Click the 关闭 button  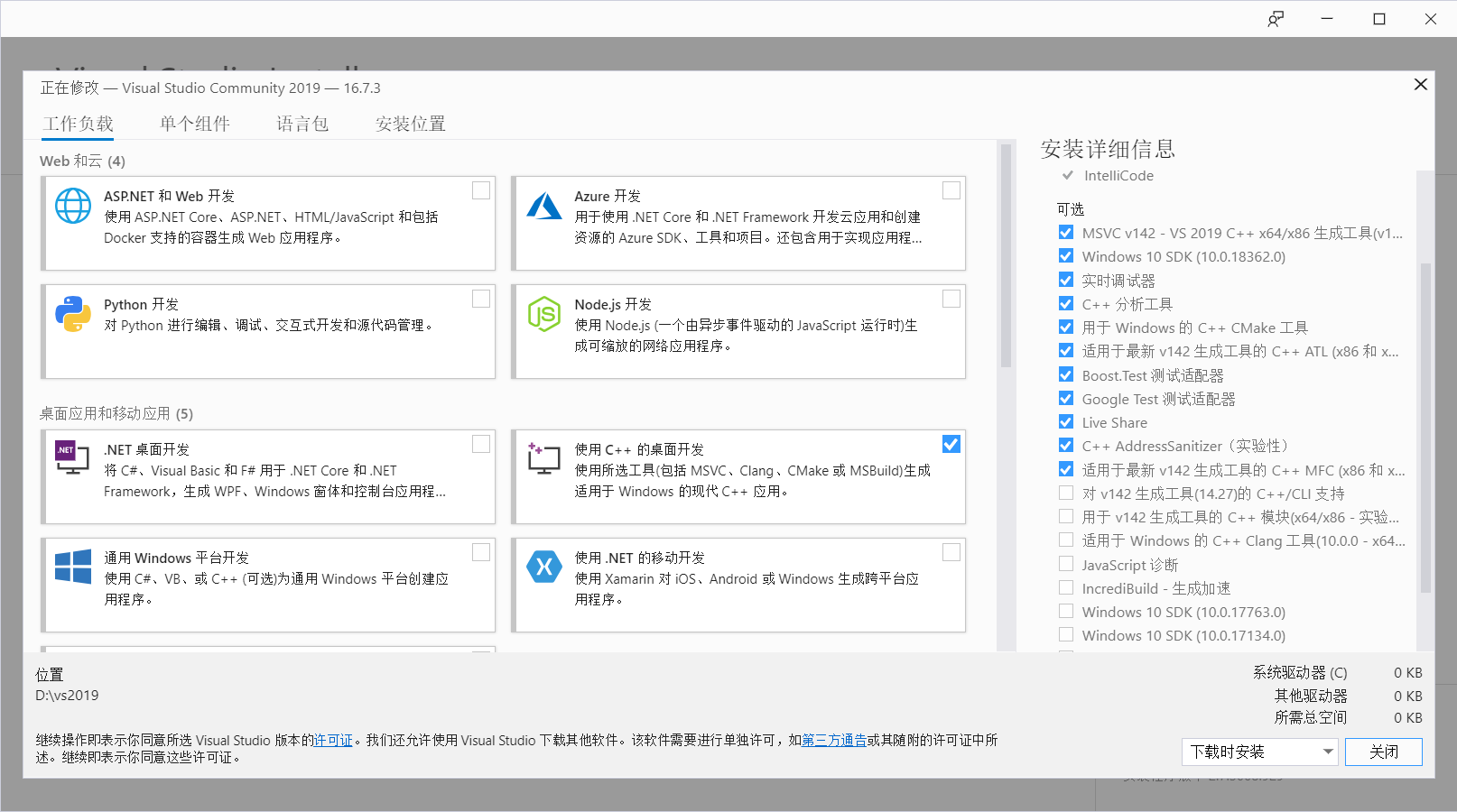coord(1383,752)
